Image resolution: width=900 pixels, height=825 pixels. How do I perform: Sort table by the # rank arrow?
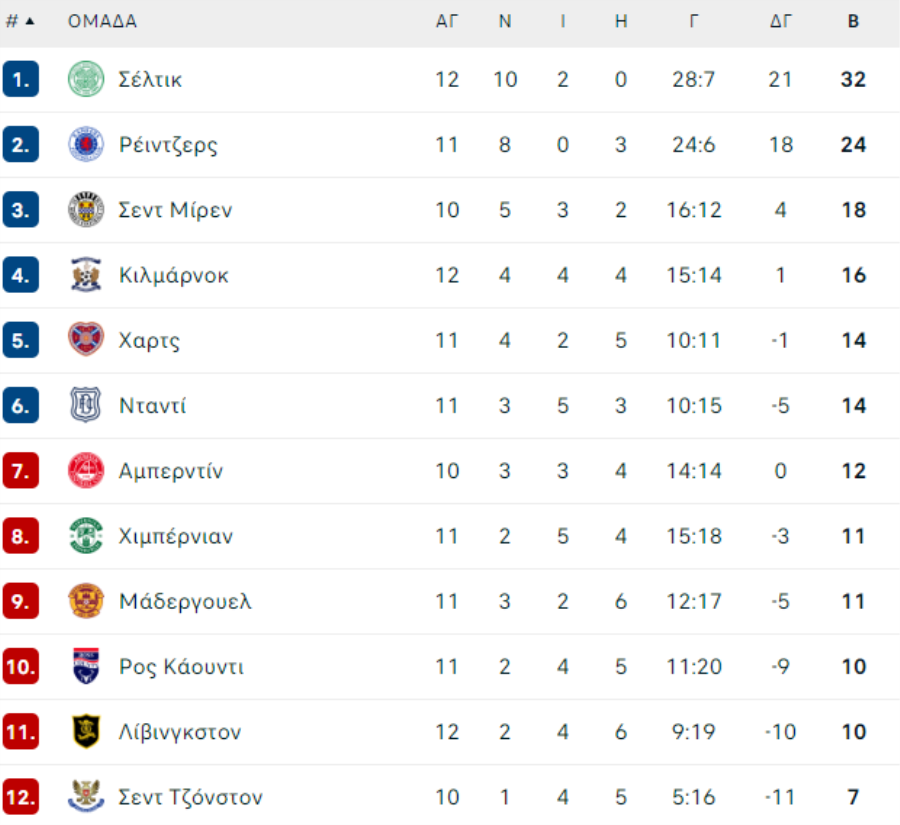point(30,21)
